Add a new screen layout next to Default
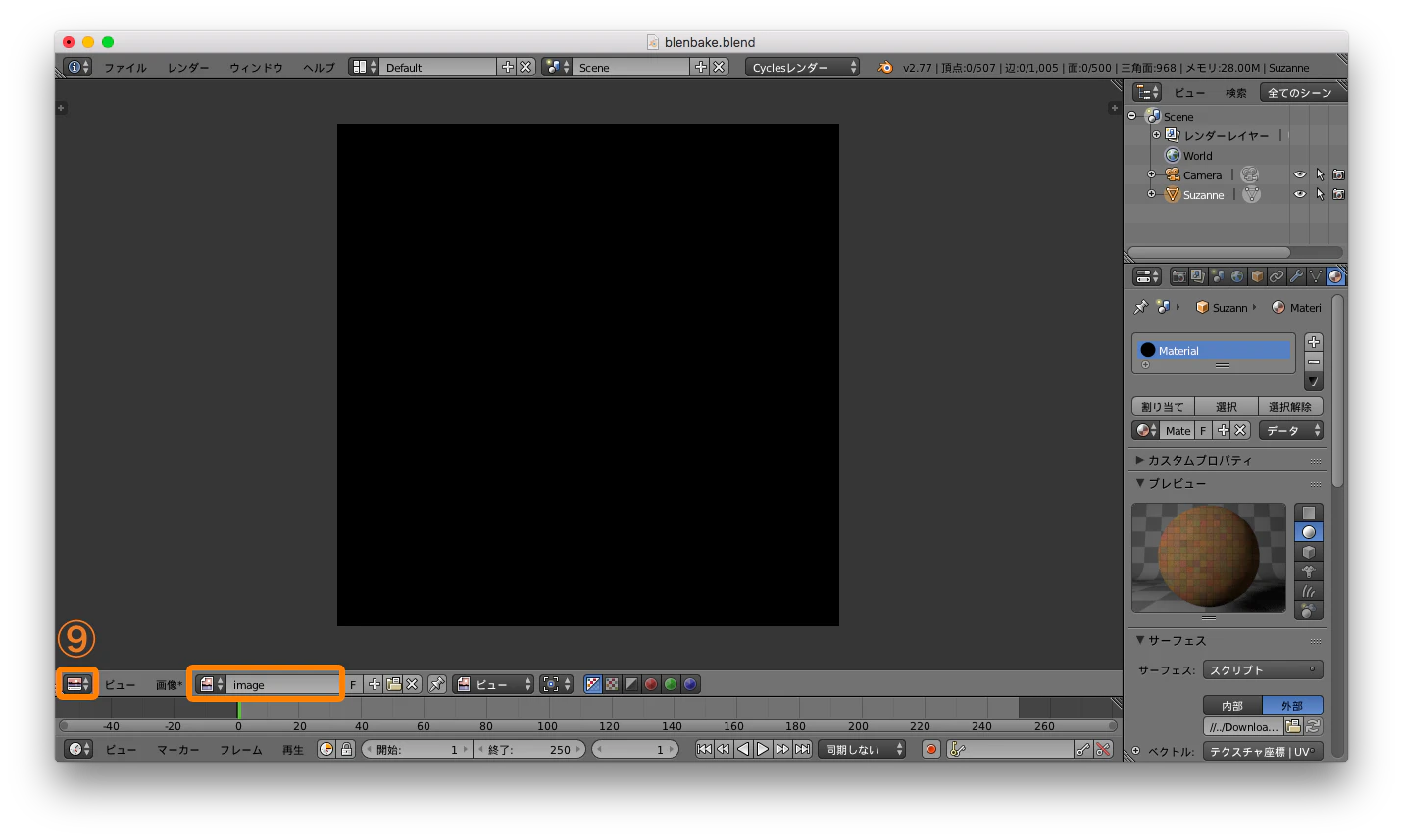Viewport: 1403px width, 840px height. pyautogui.click(x=507, y=67)
